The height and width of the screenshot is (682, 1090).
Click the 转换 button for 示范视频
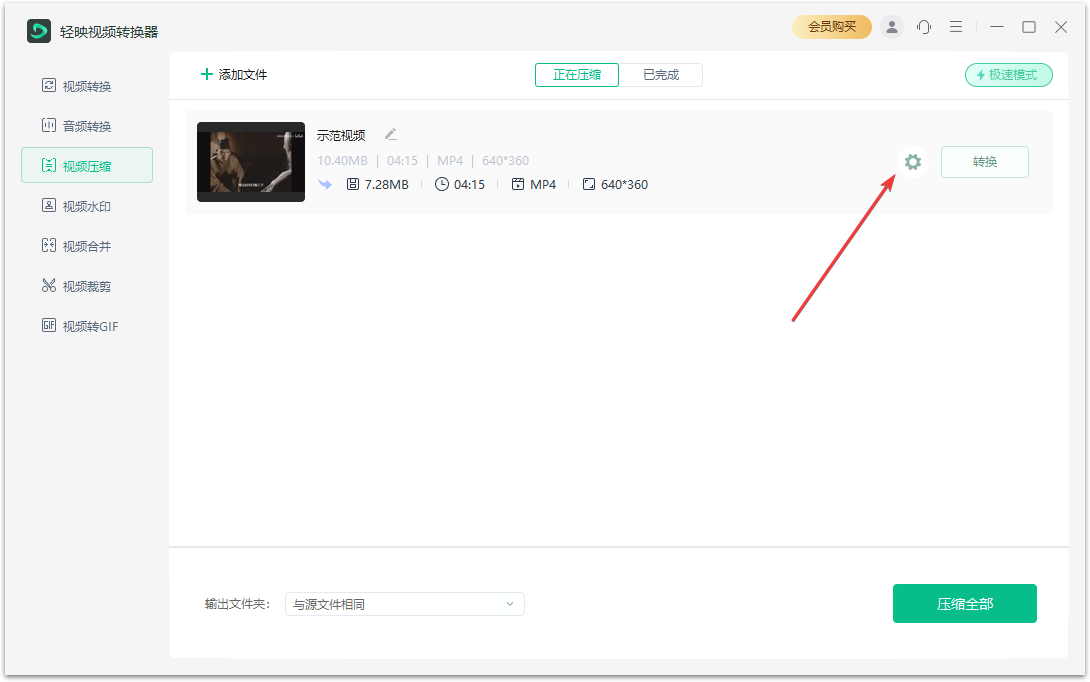click(x=984, y=161)
